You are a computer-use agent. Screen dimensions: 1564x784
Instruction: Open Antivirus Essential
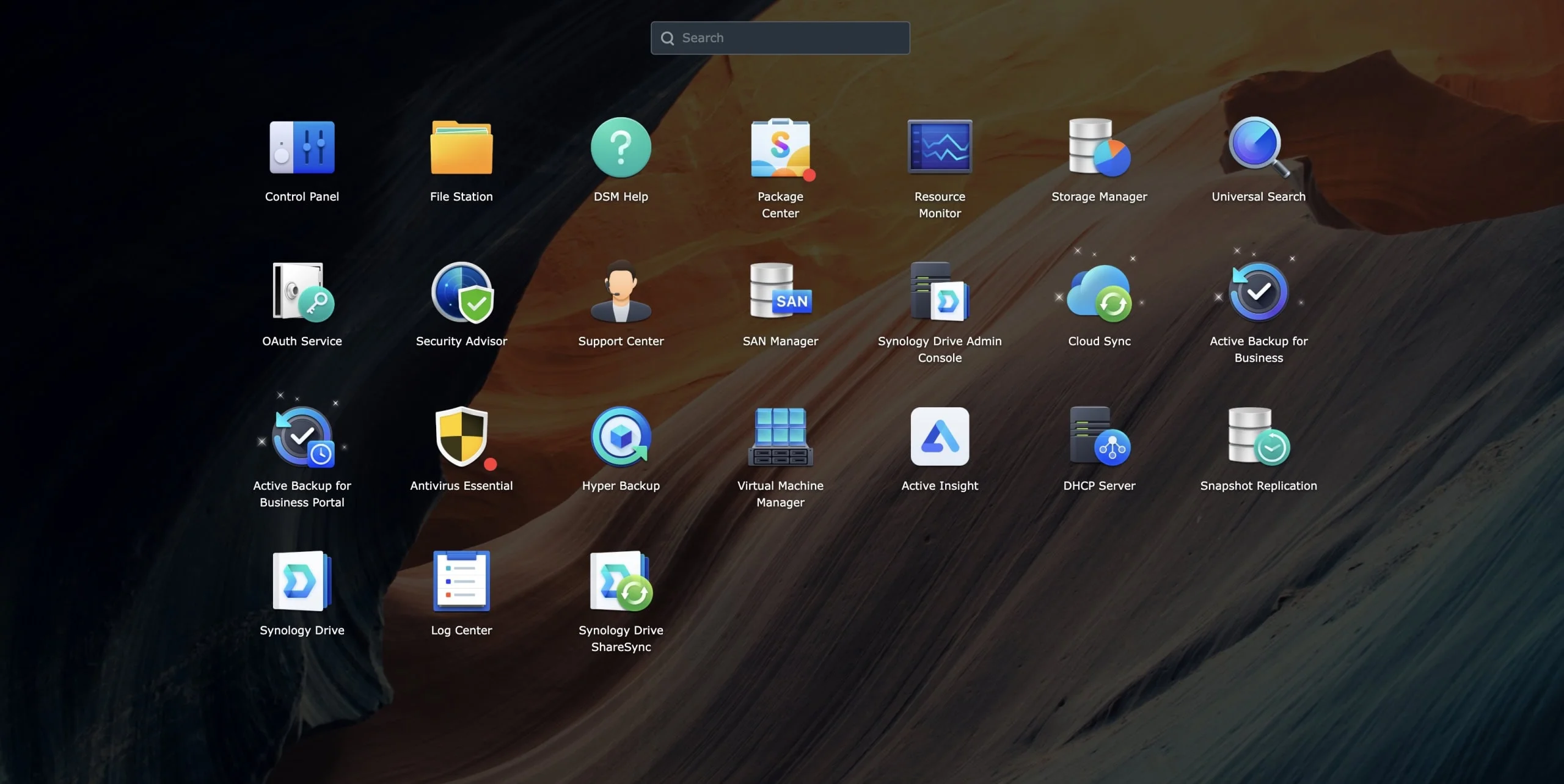(461, 437)
